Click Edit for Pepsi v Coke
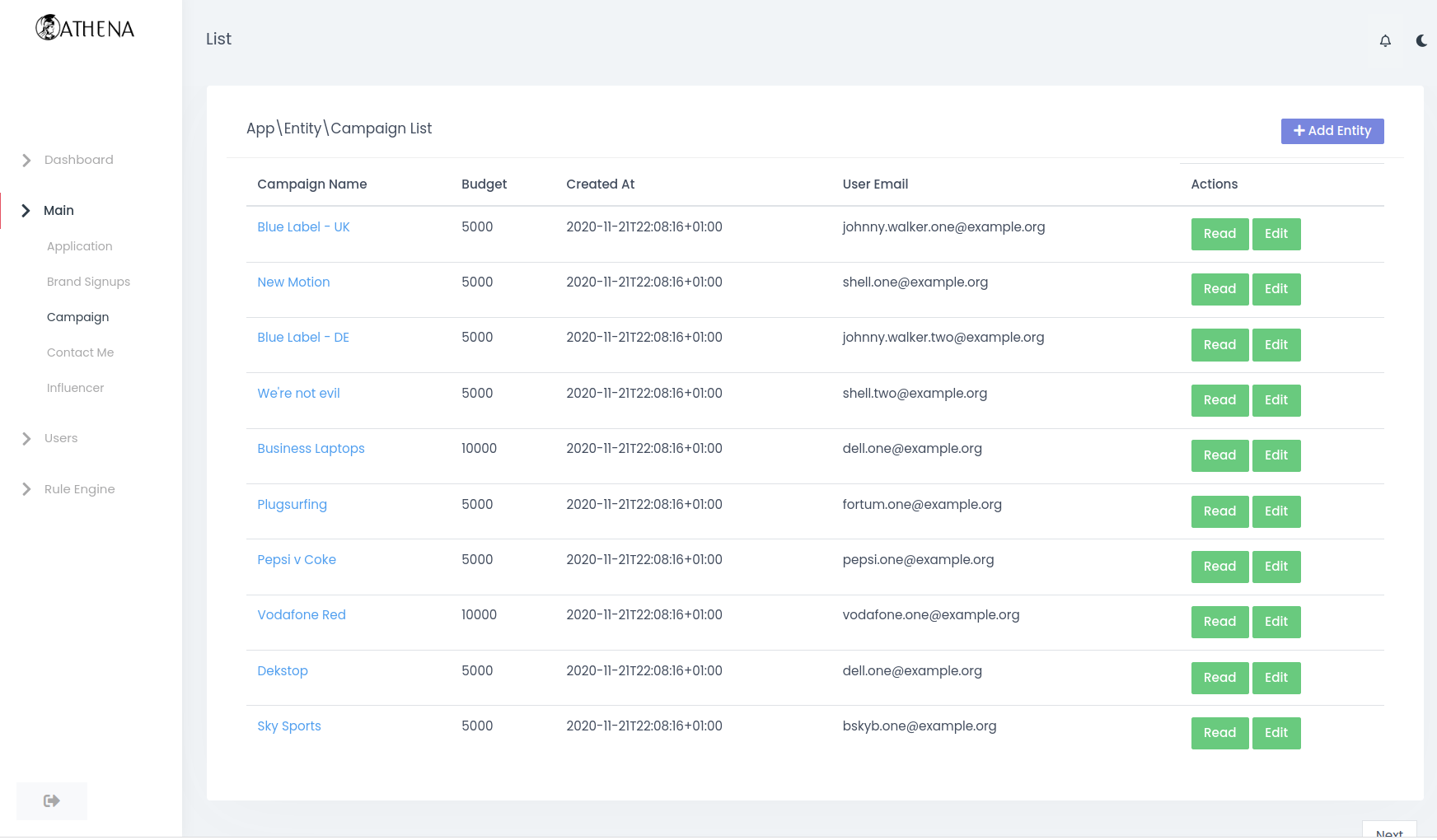The image size is (1437, 840). coord(1276,567)
